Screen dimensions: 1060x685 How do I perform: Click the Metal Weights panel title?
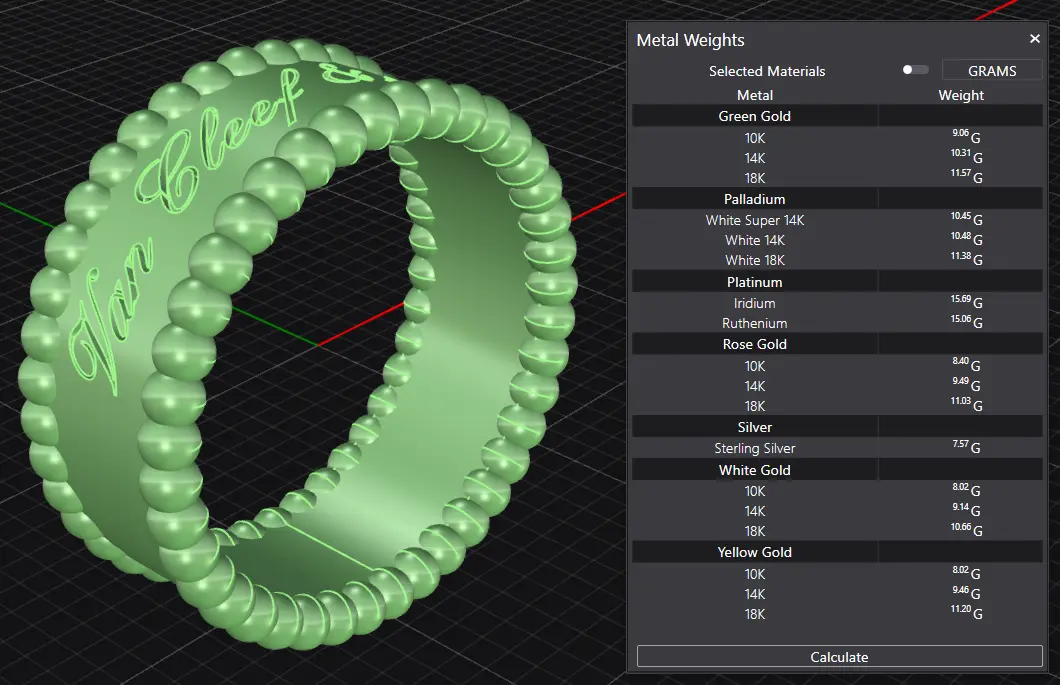pyautogui.click(x=690, y=40)
